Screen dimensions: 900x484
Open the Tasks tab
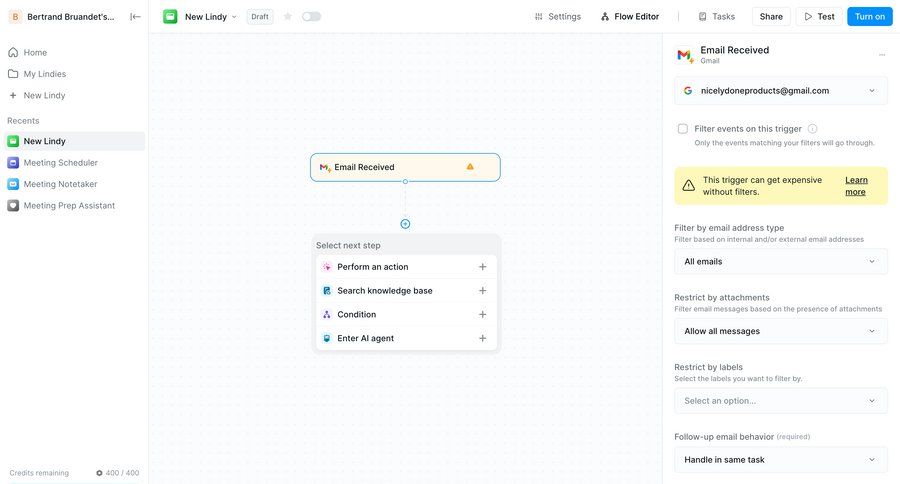(x=716, y=17)
